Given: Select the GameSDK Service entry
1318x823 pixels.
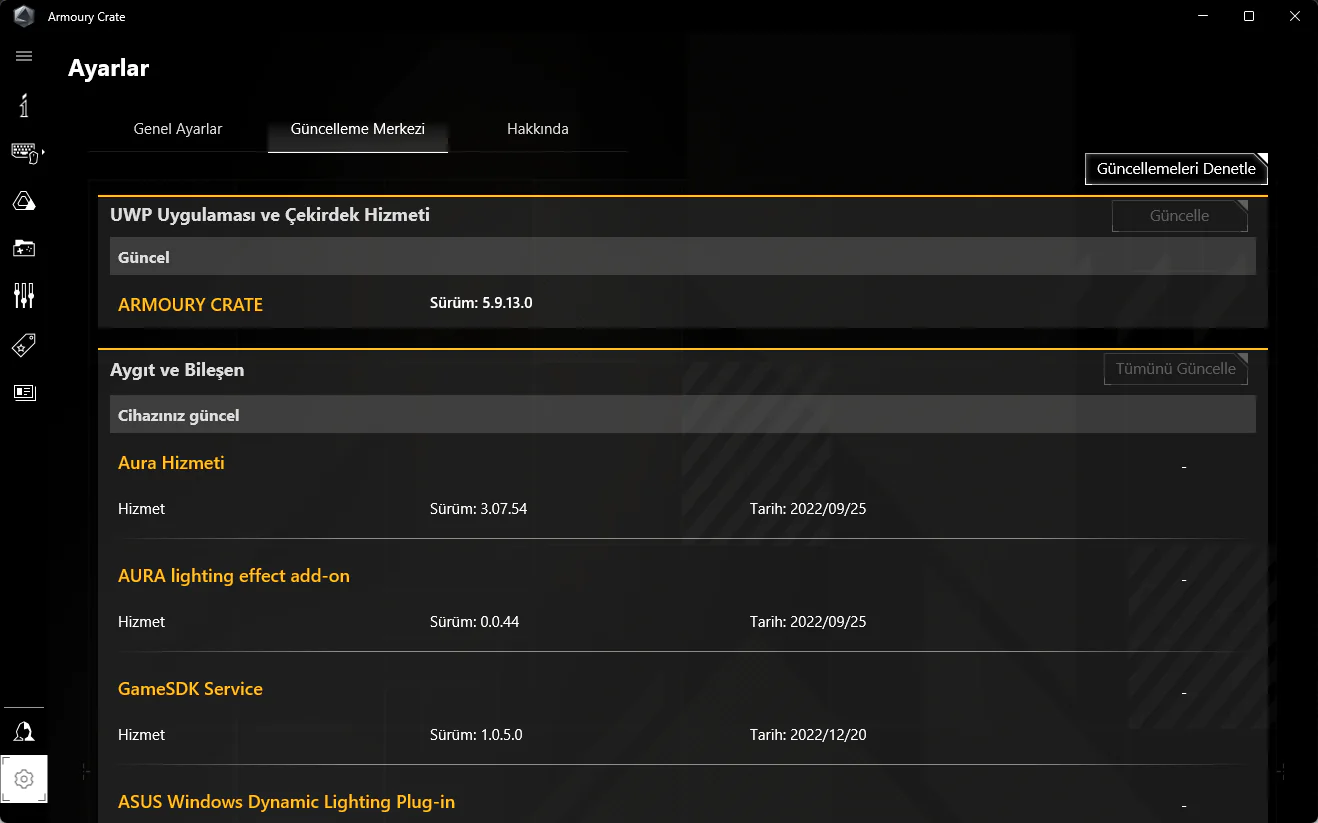Looking at the screenshot, I should (190, 689).
